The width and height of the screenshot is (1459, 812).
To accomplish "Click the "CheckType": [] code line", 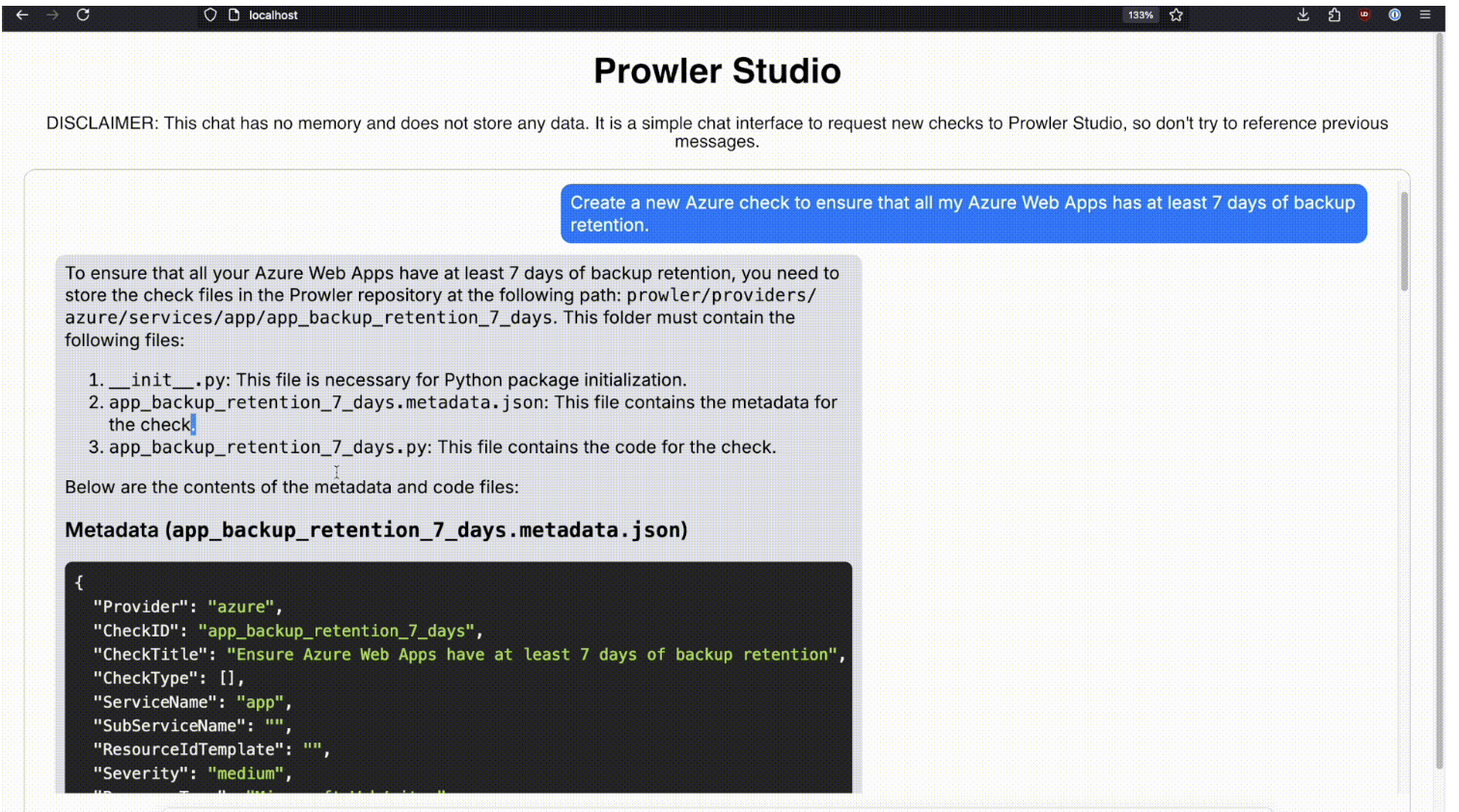I will (168, 678).
